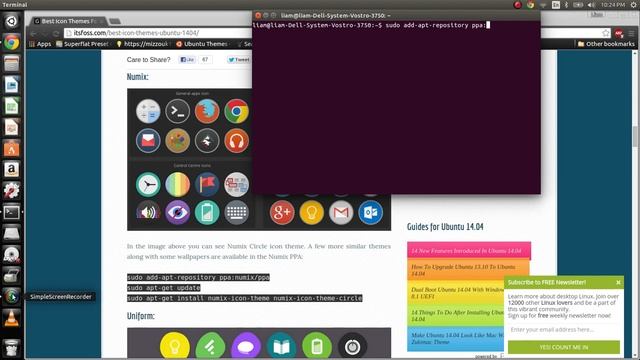Click the clock showing 10:24 PM

[x=613, y=5]
